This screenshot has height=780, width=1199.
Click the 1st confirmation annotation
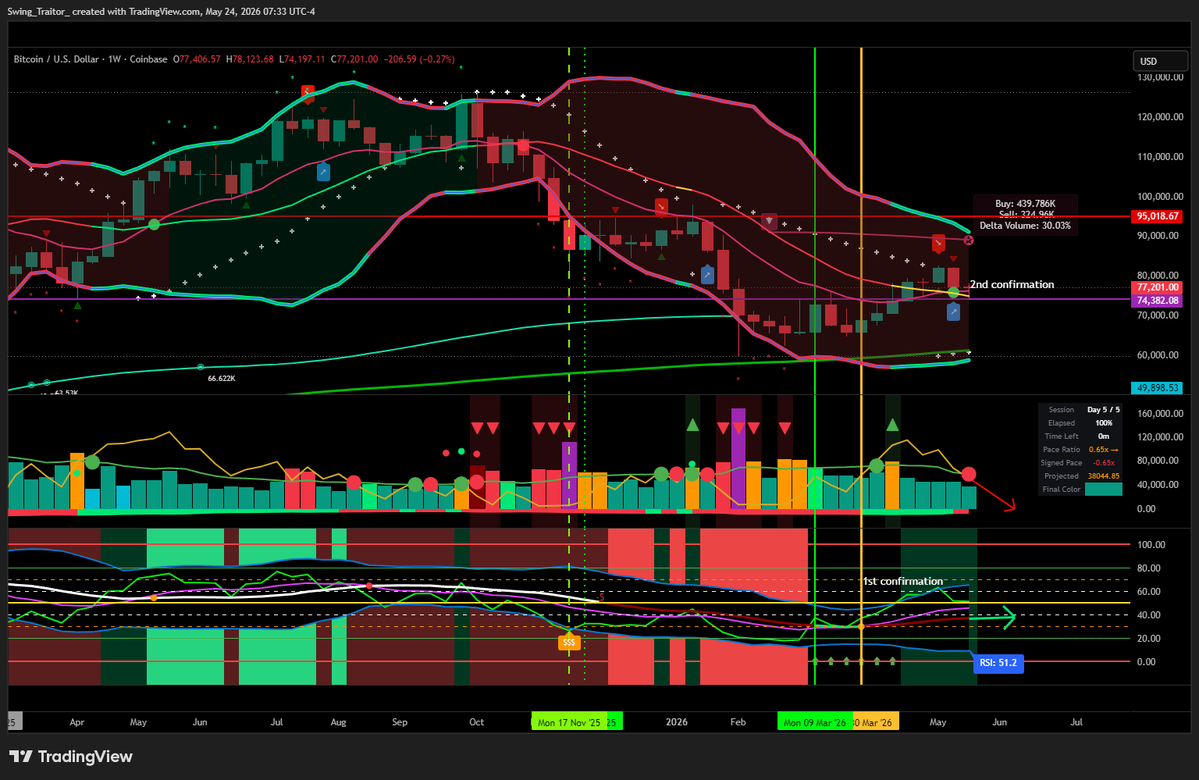903,581
